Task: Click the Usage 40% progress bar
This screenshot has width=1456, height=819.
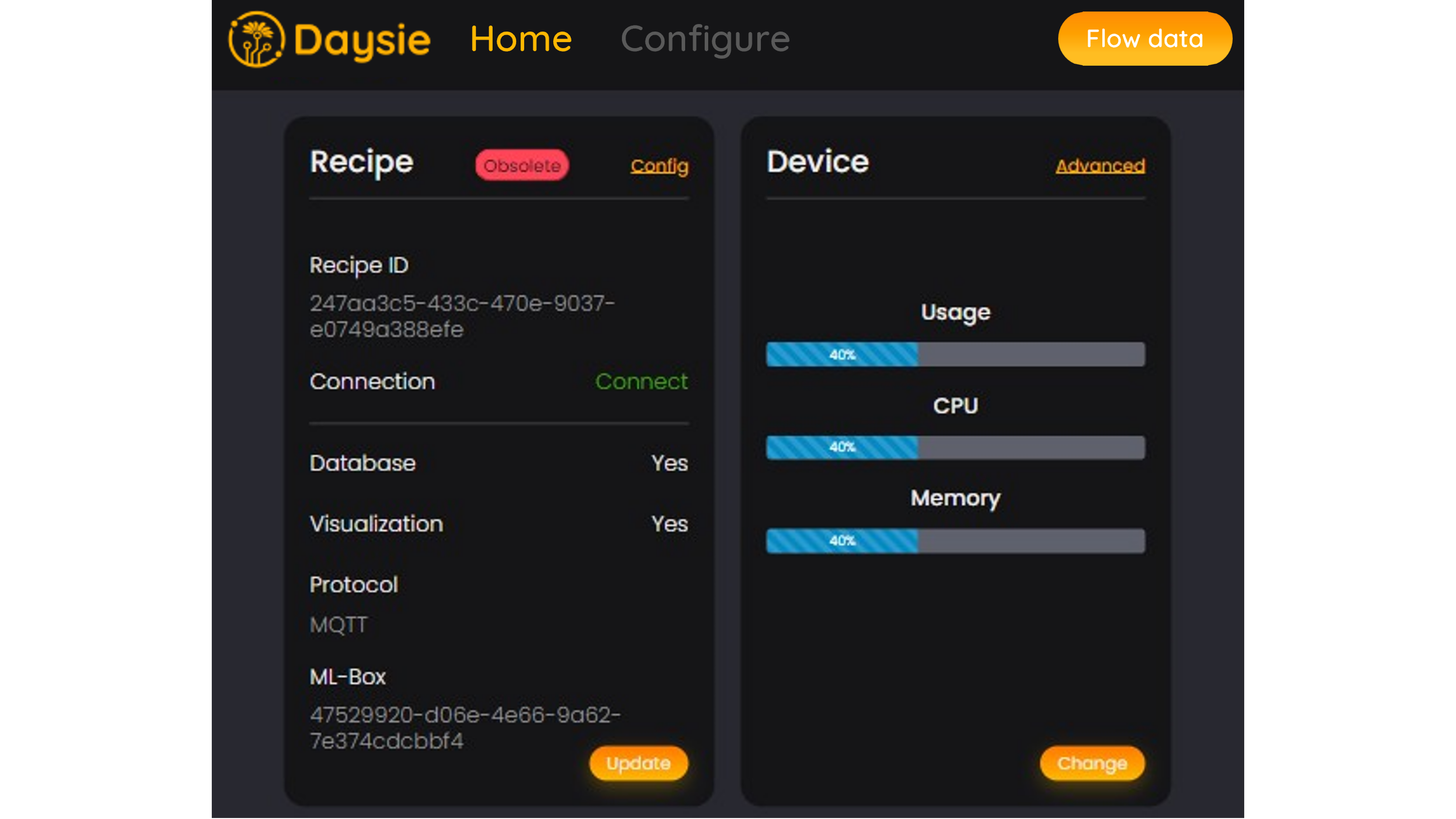Action: point(955,354)
